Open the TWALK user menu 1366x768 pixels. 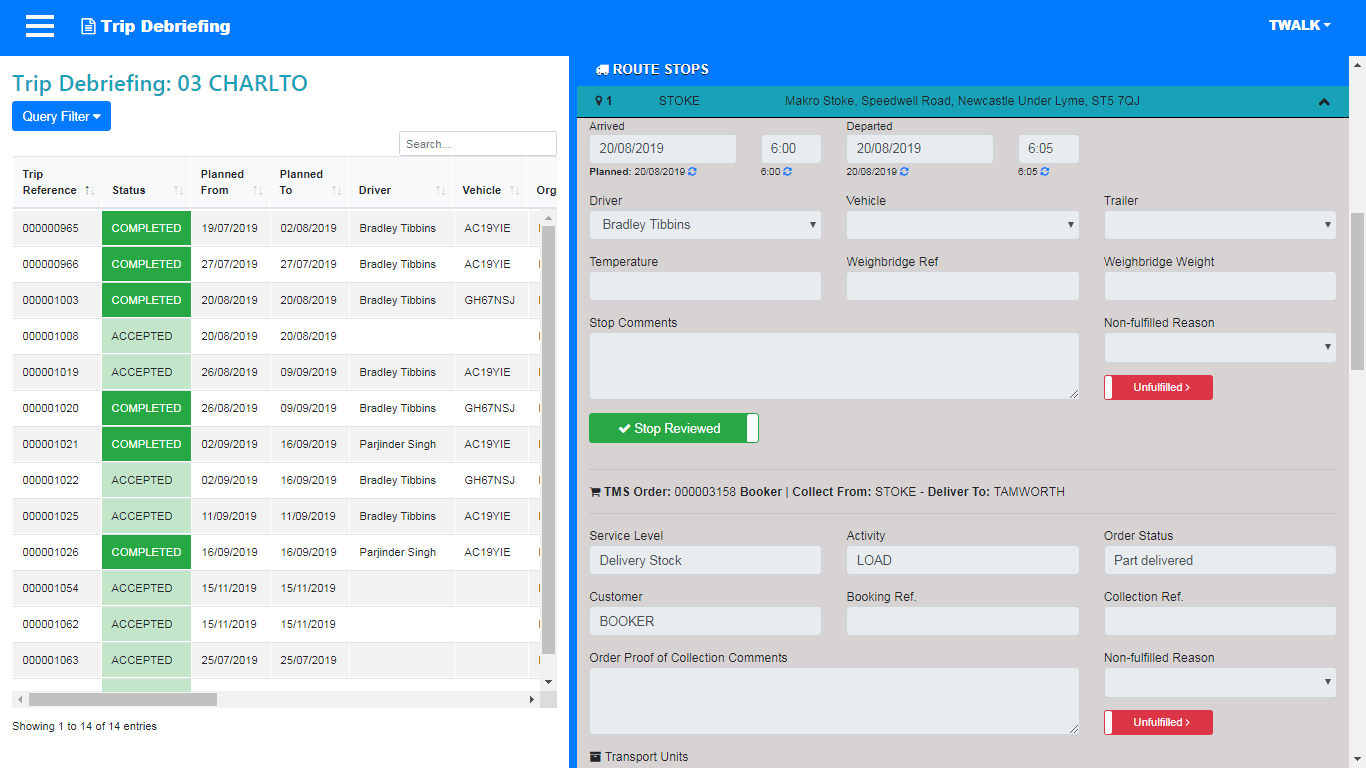(1299, 26)
